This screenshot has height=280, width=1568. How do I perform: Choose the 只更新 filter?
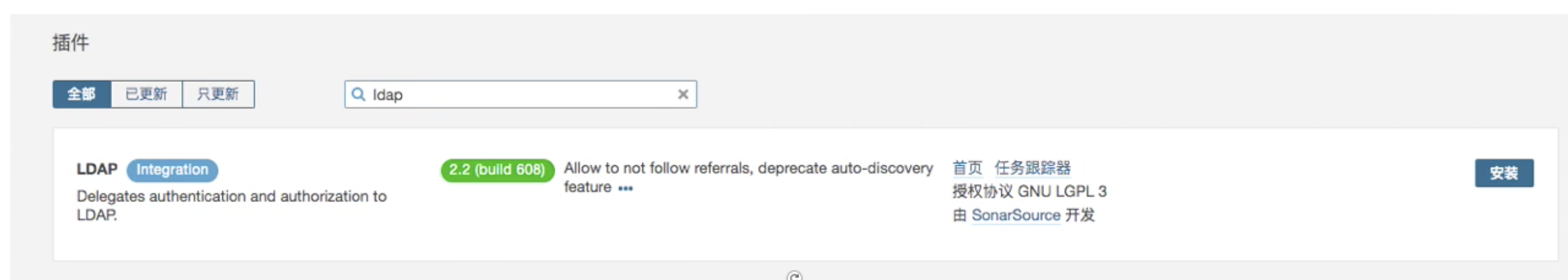(x=218, y=95)
